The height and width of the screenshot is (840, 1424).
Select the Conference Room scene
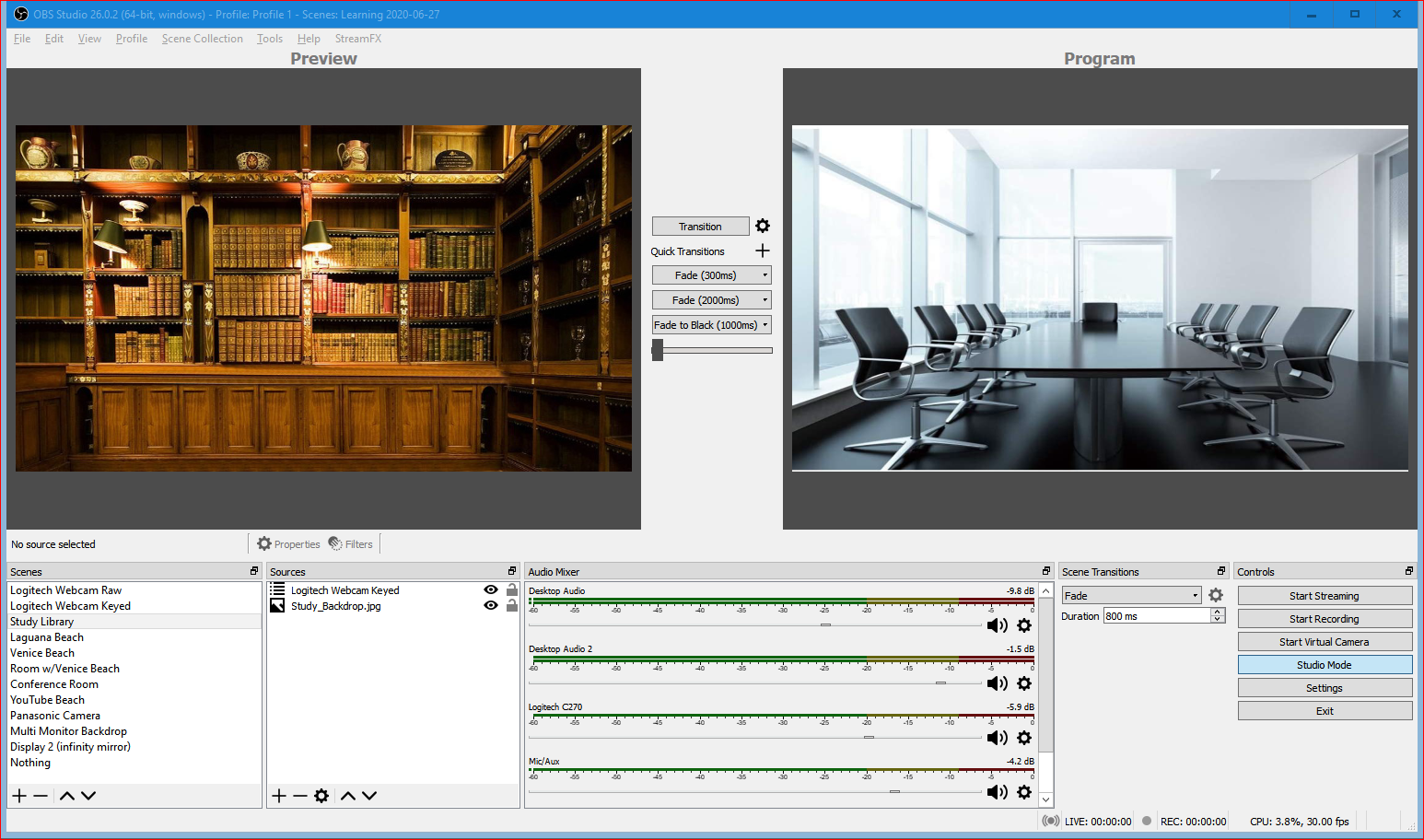(53, 683)
